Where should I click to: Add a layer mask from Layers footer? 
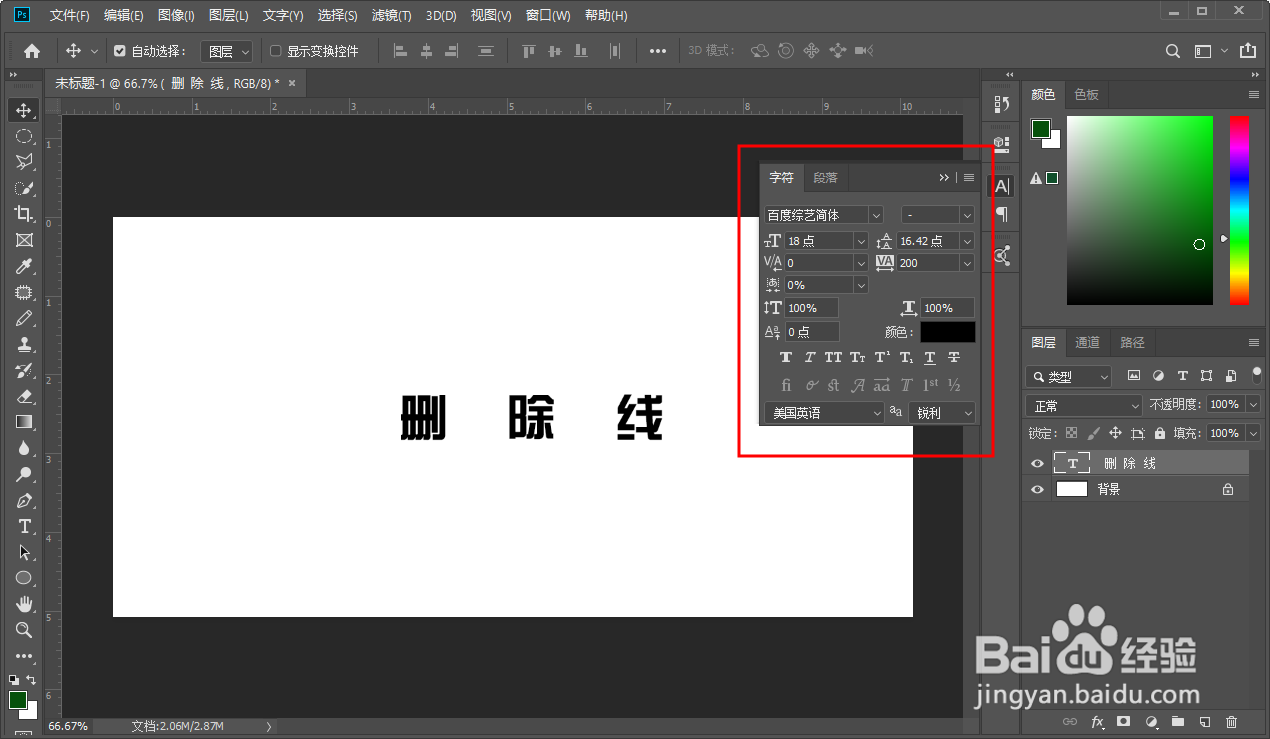point(1124,721)
